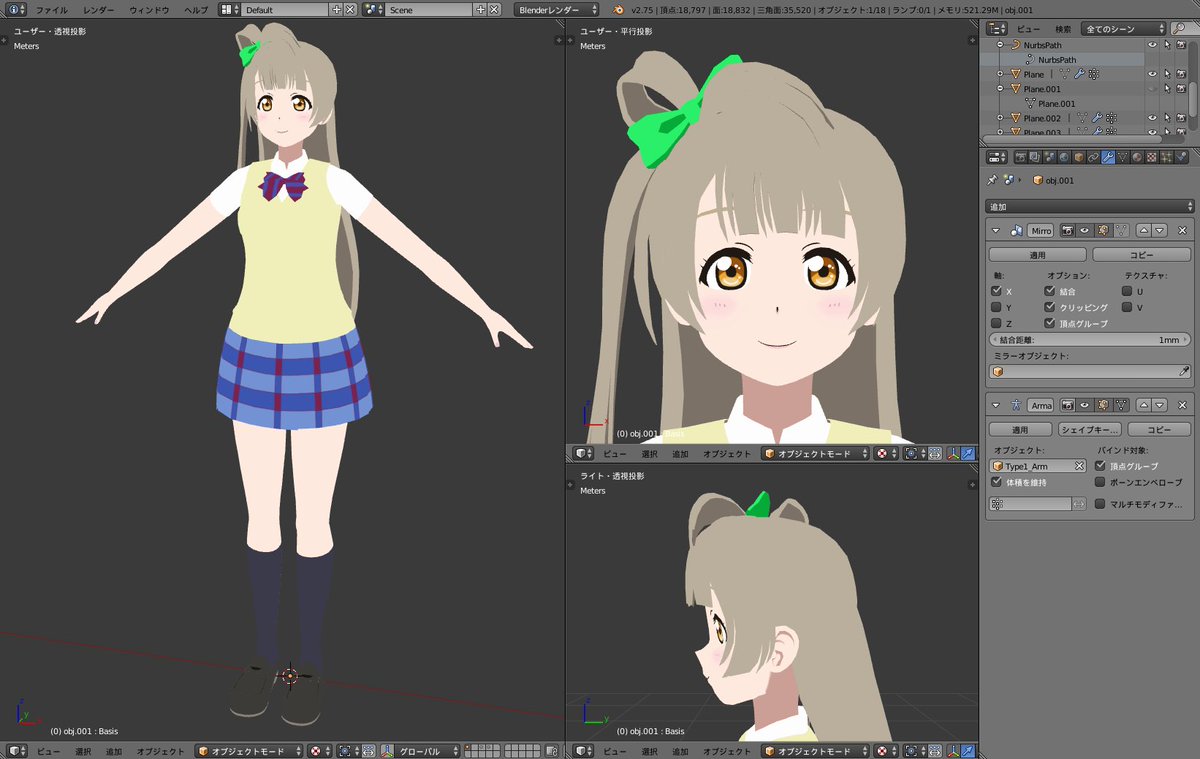Apply the Armature modifier with 適用
Viewport: 1200px width, 759px height.
[x=1020, y=430]
